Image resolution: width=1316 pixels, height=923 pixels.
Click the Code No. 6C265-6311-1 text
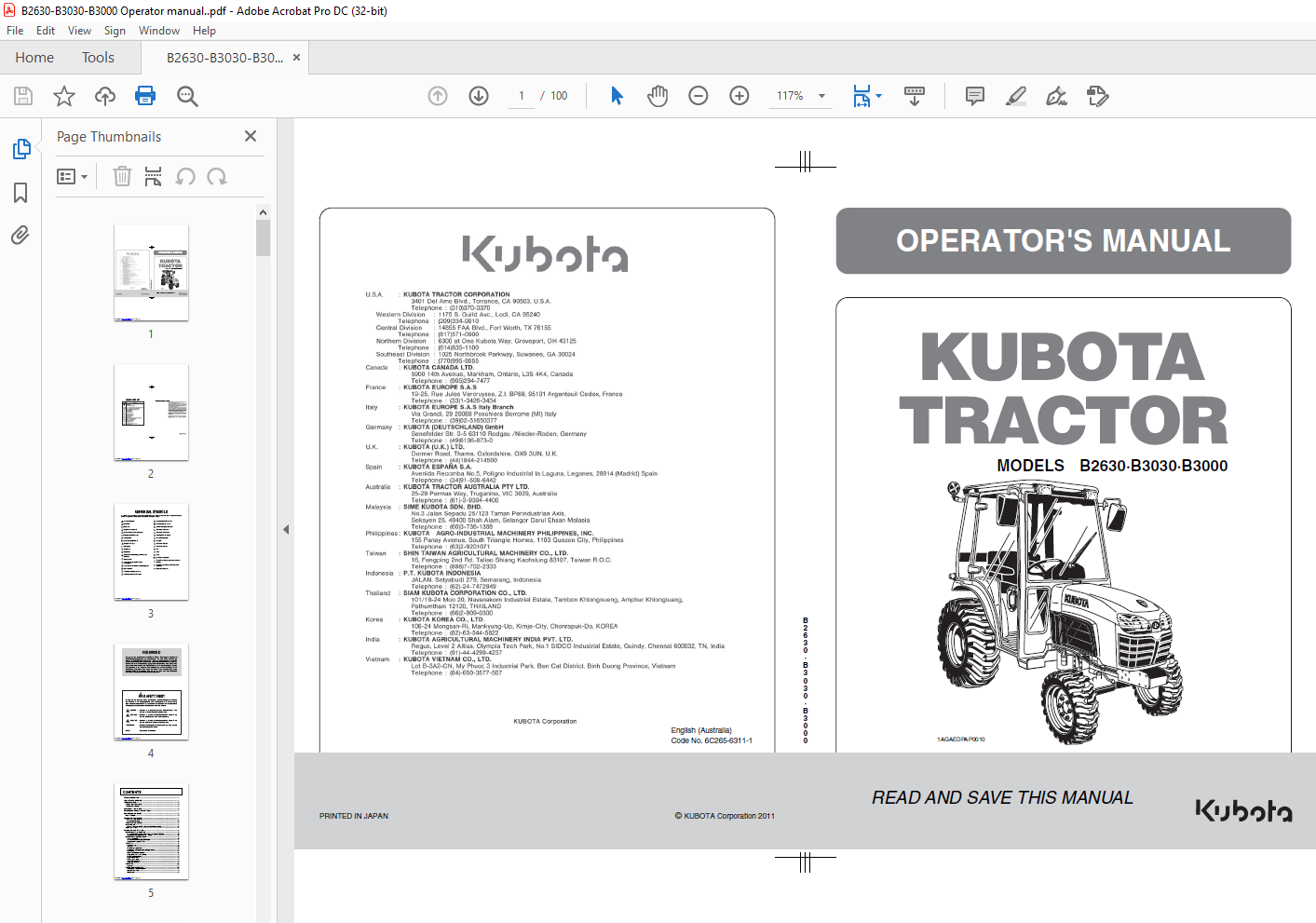pyautogui.click(x=712, y=741)
